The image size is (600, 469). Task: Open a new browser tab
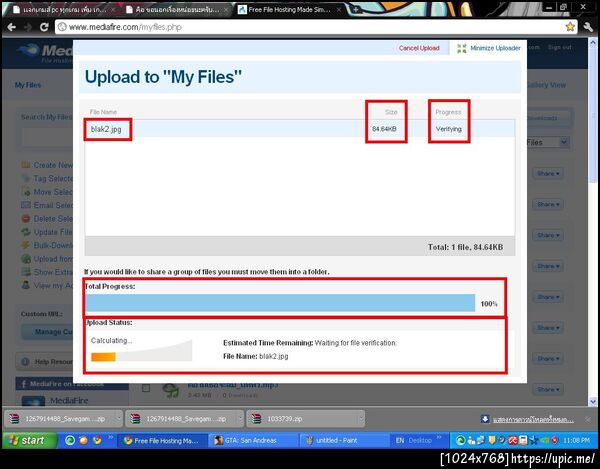355,10
